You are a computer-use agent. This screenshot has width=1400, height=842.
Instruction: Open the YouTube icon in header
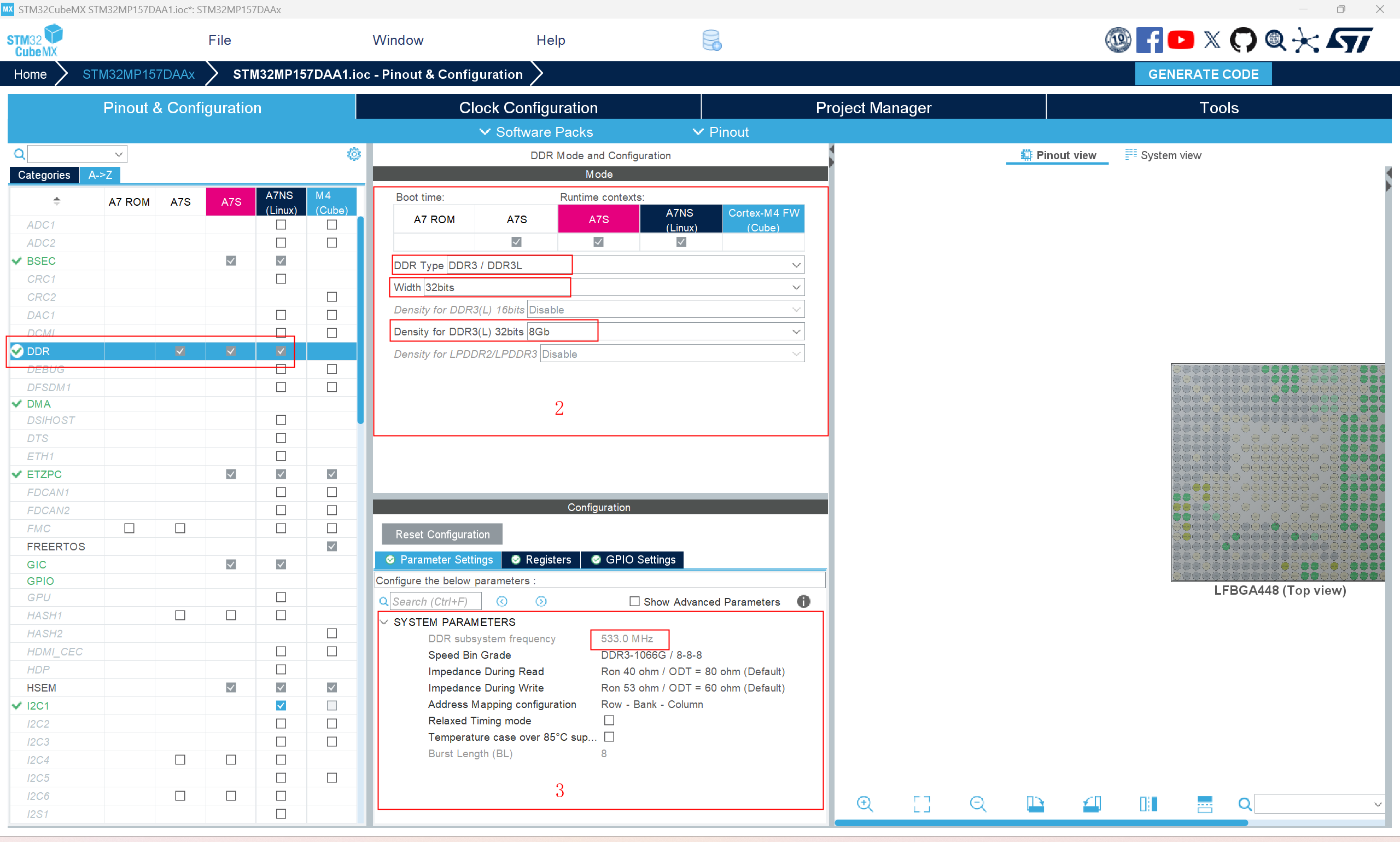(1181, 40)
